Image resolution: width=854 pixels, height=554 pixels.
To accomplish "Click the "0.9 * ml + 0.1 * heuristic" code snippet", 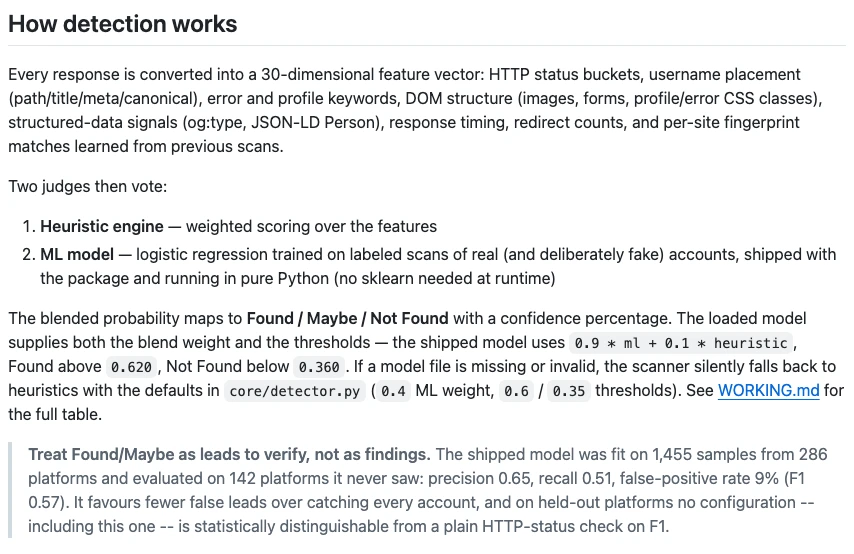I will click(681, 343).
